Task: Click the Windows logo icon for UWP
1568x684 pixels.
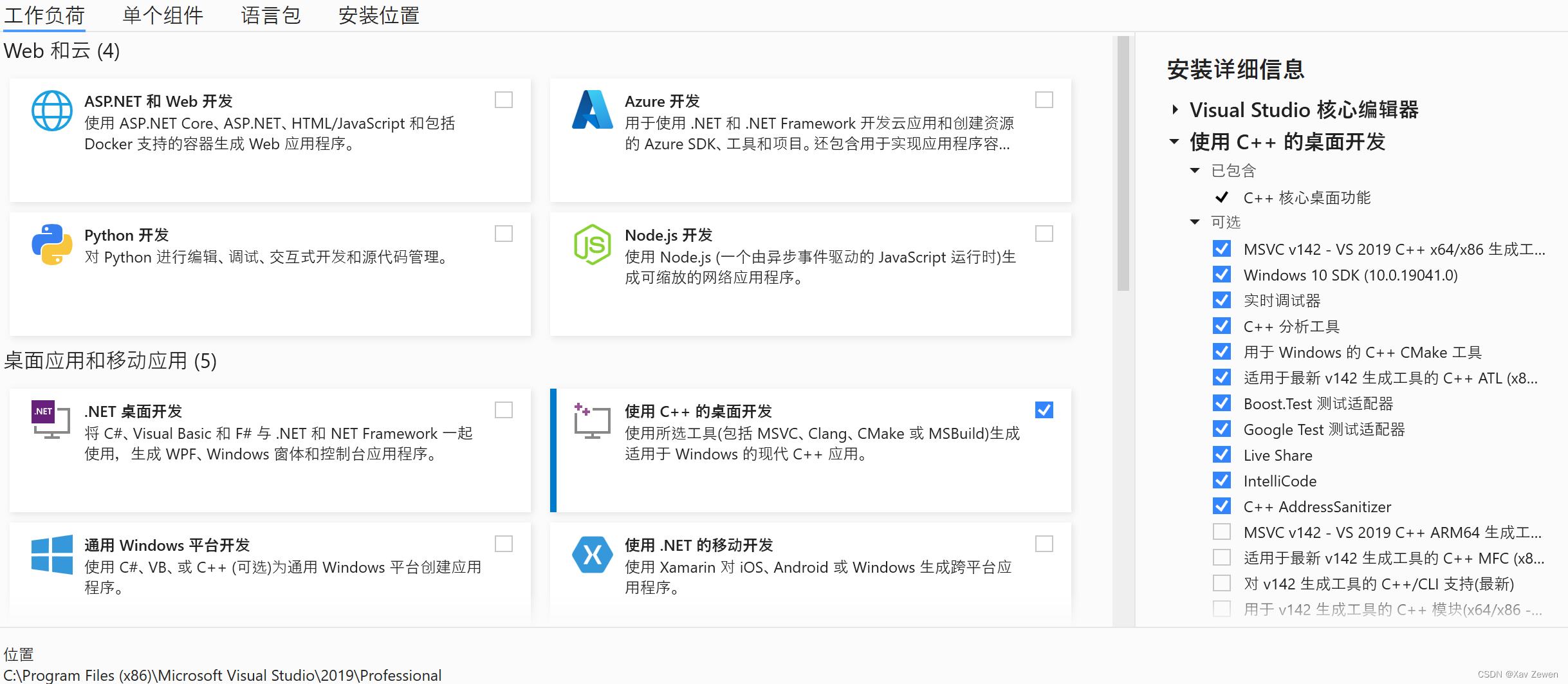Action: pyautogui.click(x=52, y=554)
